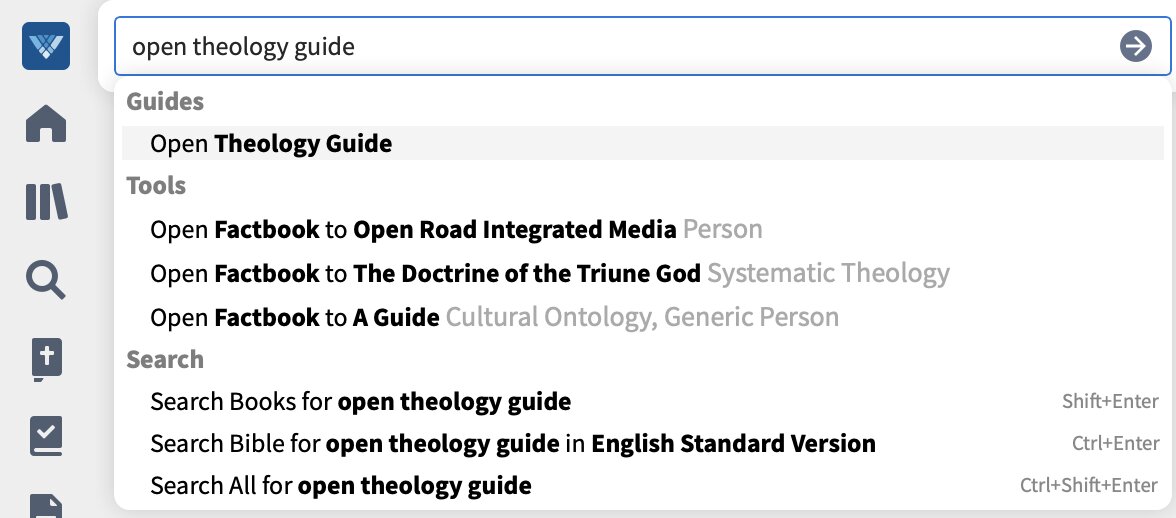Open the checkmark Guides icon in sidebar
1176x518 pixels.
[x=46, y=436]
